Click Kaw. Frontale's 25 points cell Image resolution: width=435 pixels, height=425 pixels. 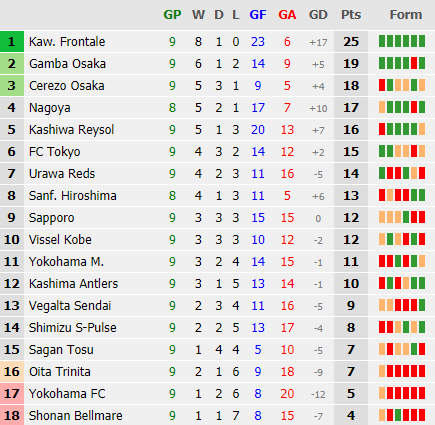click(x=351, y=42)
